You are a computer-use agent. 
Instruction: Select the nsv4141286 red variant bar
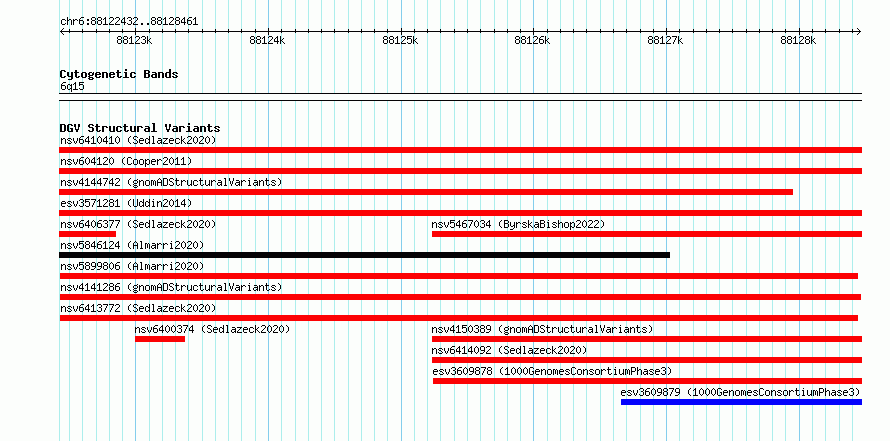coord(460,297)
